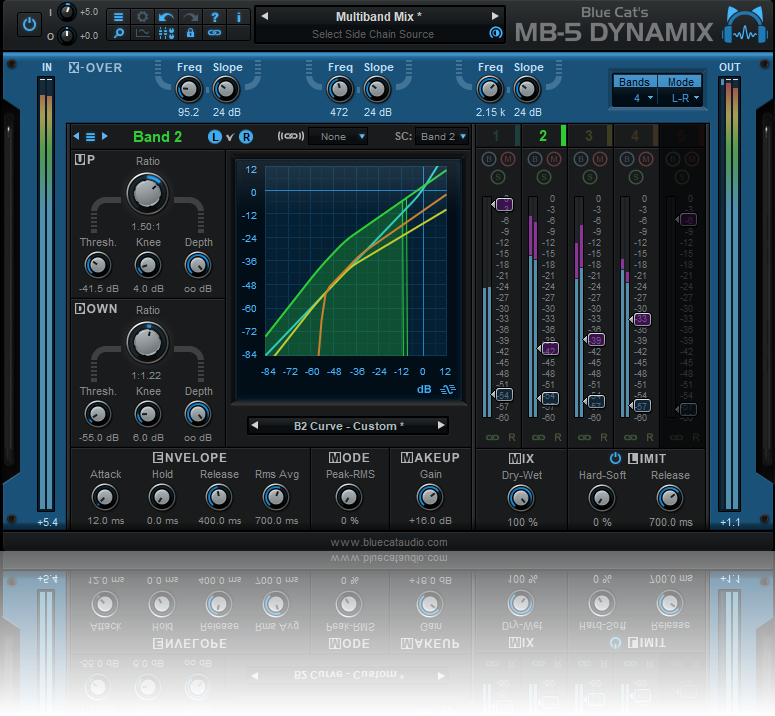Click band 3 link chain icon

pyautogui.click(x=584, y=437)
